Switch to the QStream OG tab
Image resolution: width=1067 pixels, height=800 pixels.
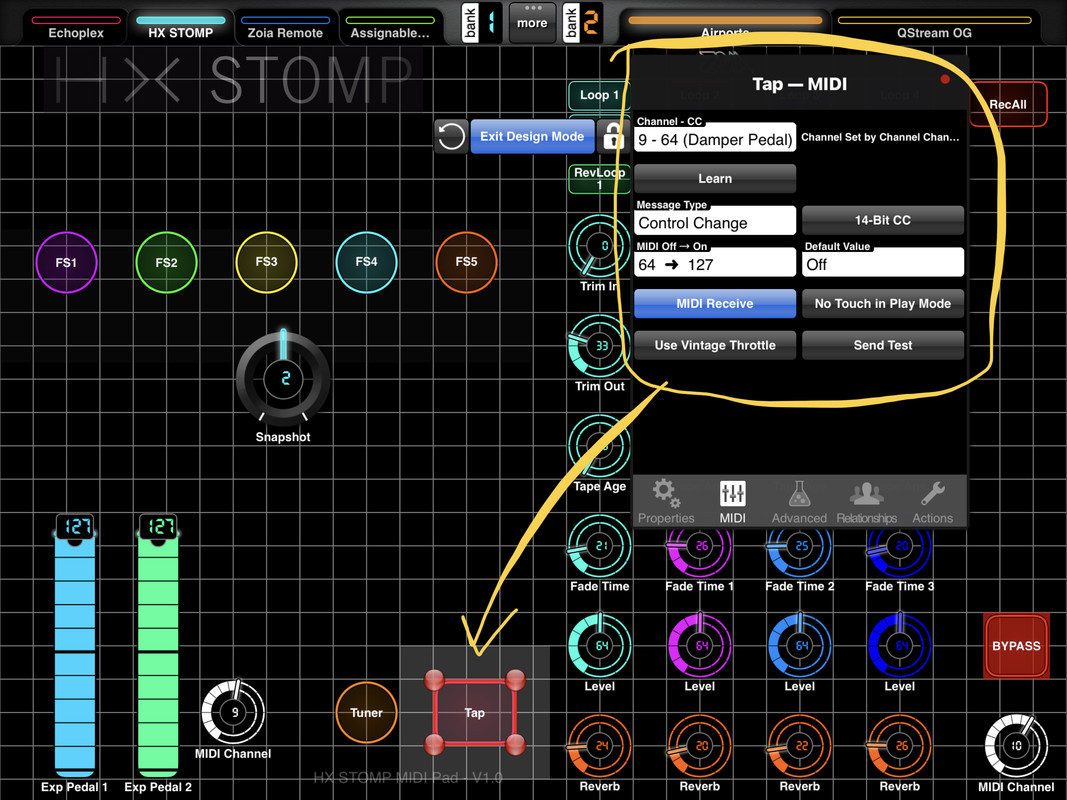934,27
